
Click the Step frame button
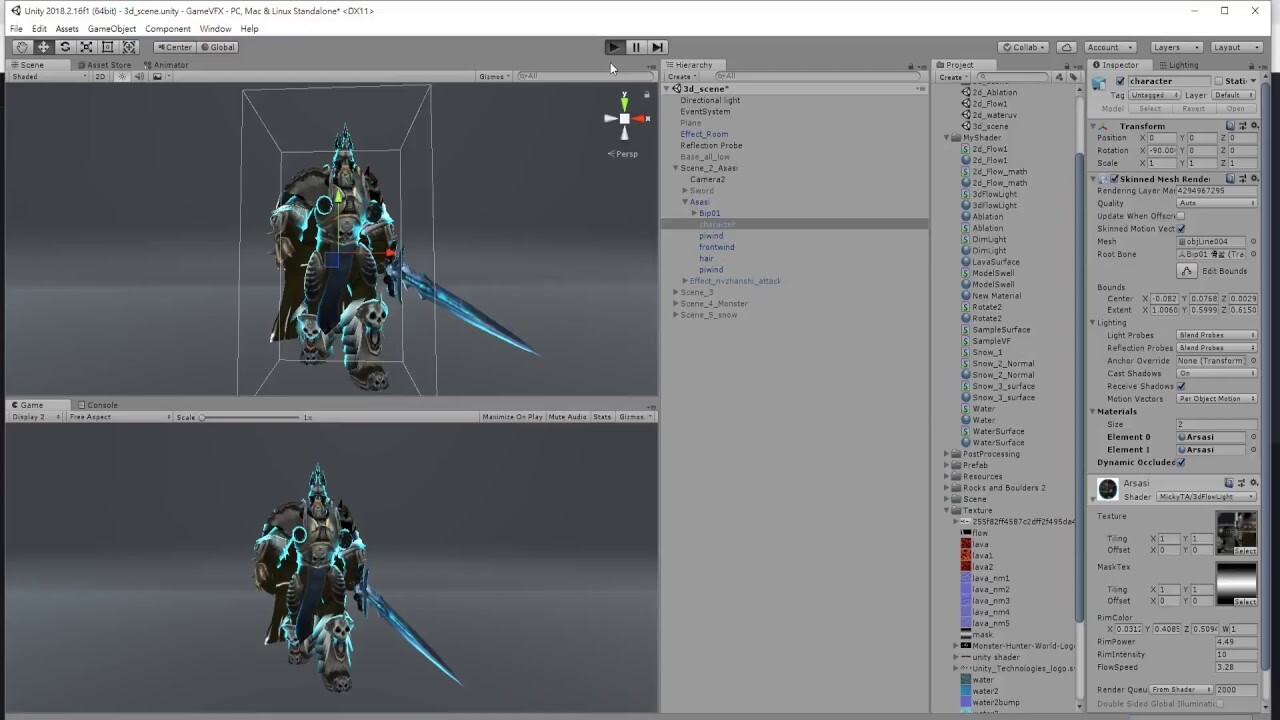(657, 47)
